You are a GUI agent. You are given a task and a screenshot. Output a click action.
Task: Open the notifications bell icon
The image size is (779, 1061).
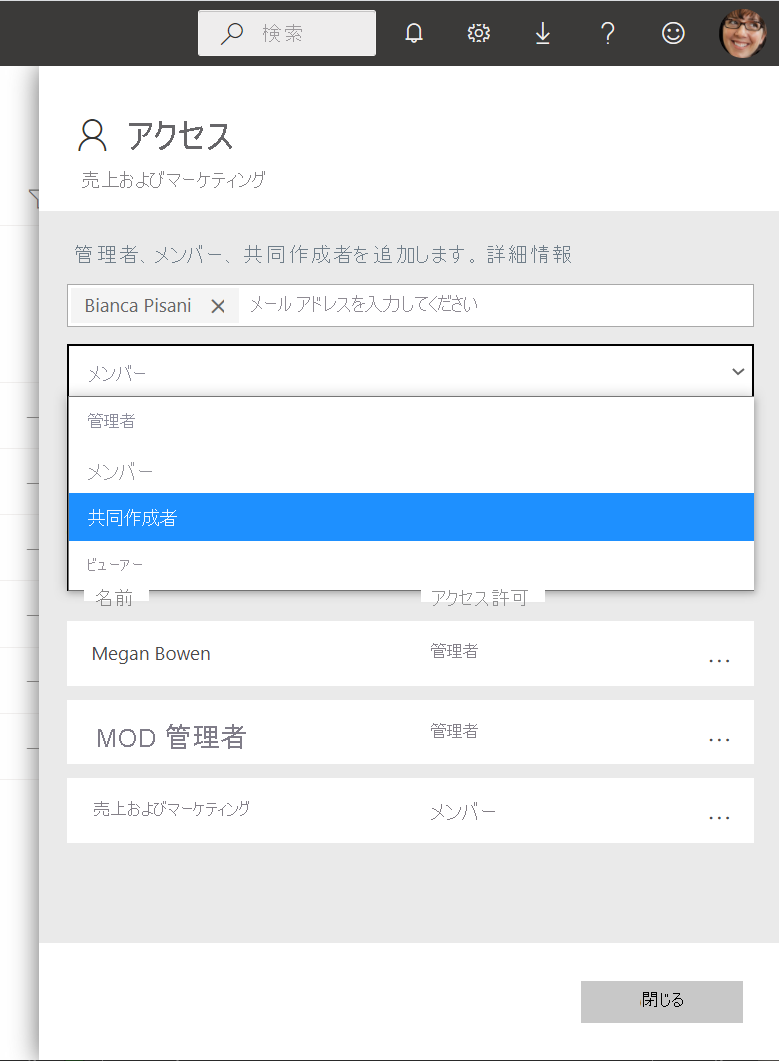(414, 32)
